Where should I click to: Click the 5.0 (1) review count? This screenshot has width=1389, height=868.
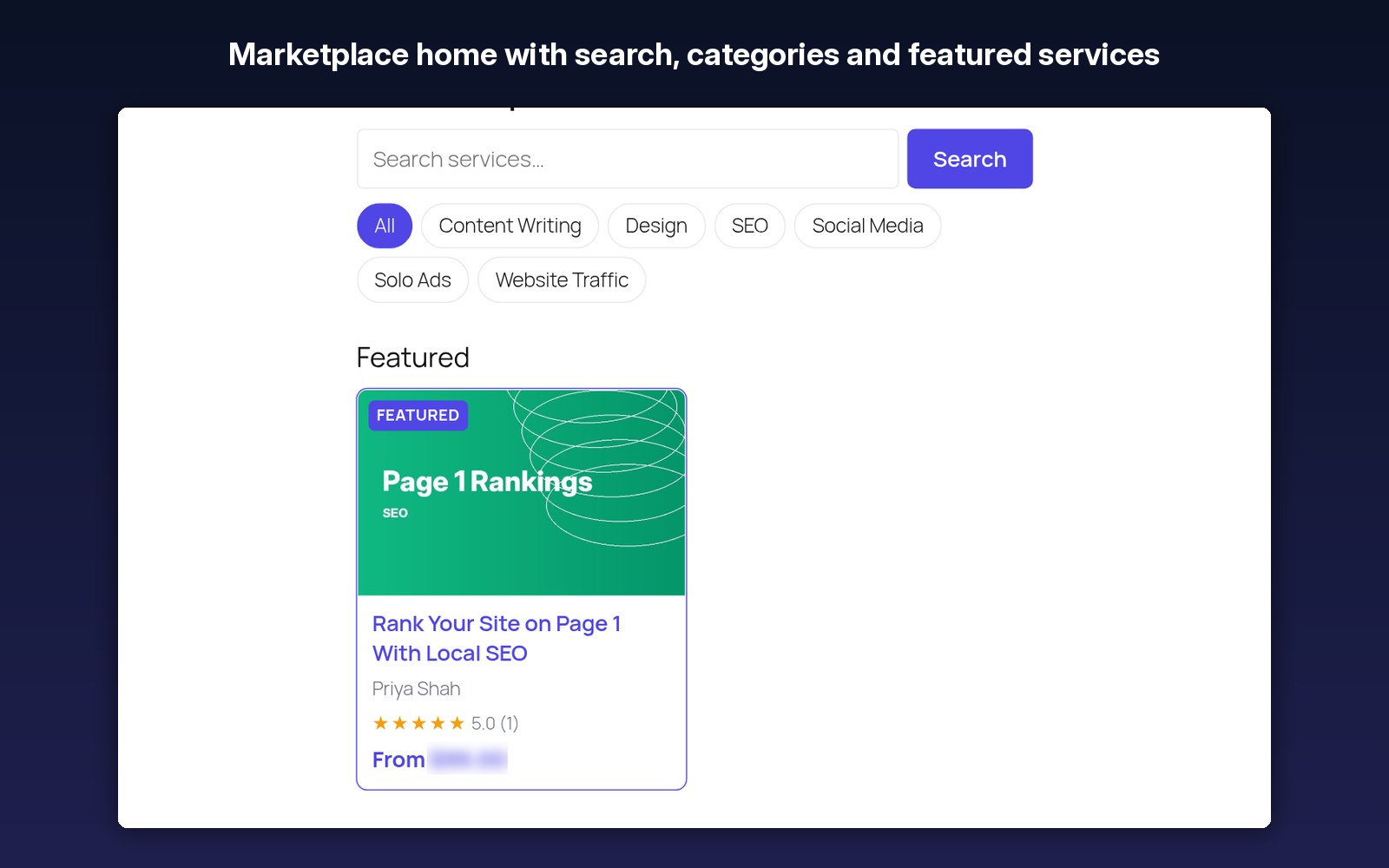(x=495, y=723)
